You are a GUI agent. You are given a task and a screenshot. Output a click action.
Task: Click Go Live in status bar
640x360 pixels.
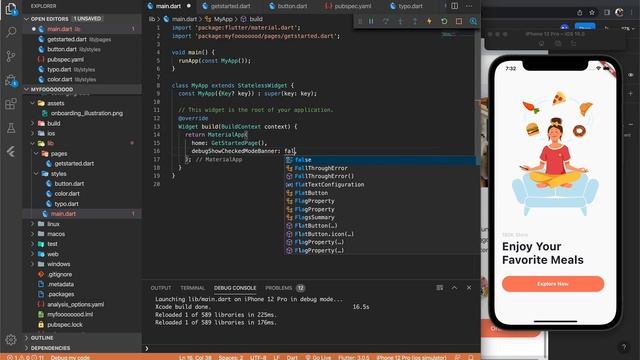tap(319, 357)
